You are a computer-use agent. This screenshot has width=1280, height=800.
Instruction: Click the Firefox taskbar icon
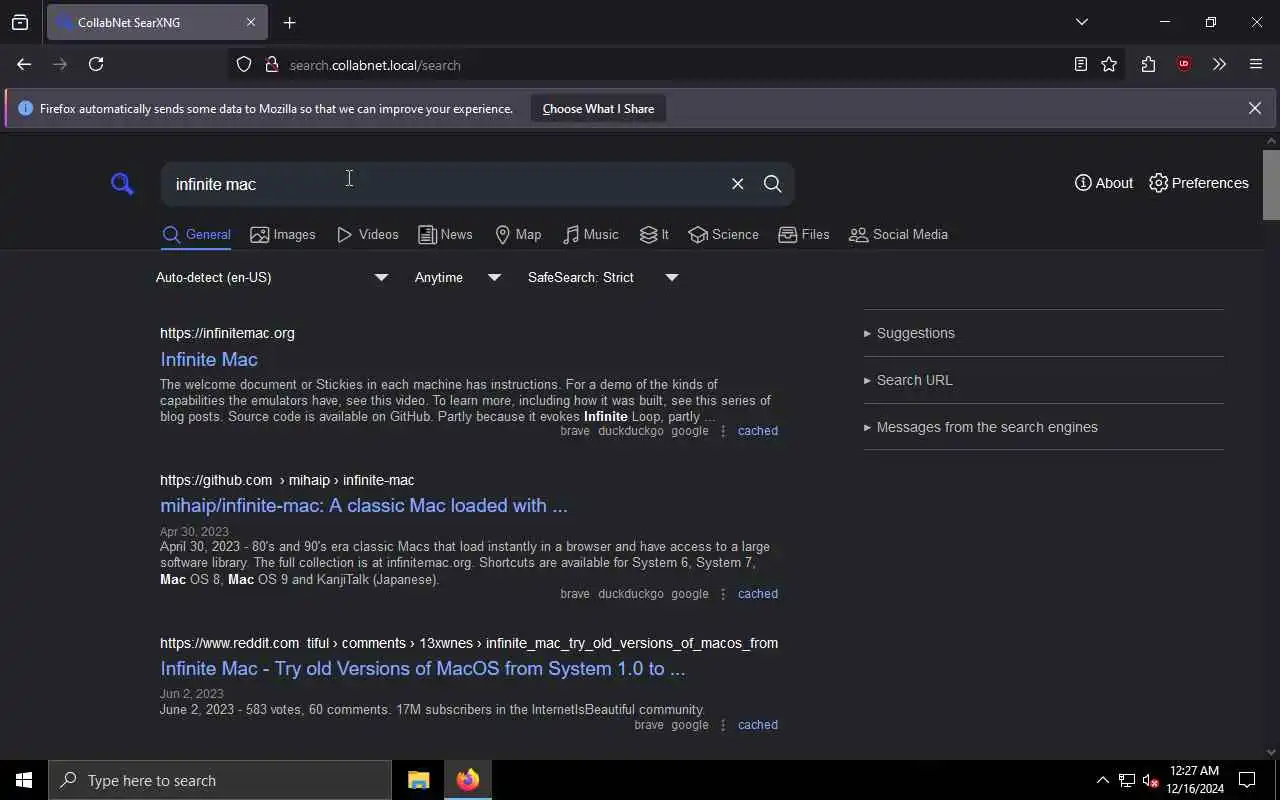tap(467, 780)
